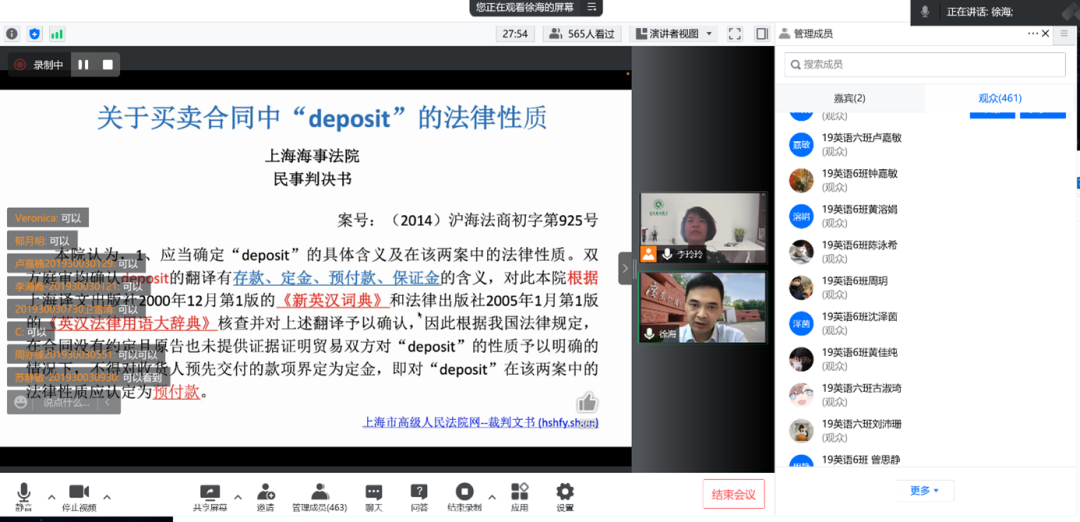
Task: Switch to the 嘉宾(2) tab
Action: click(849, 98)
